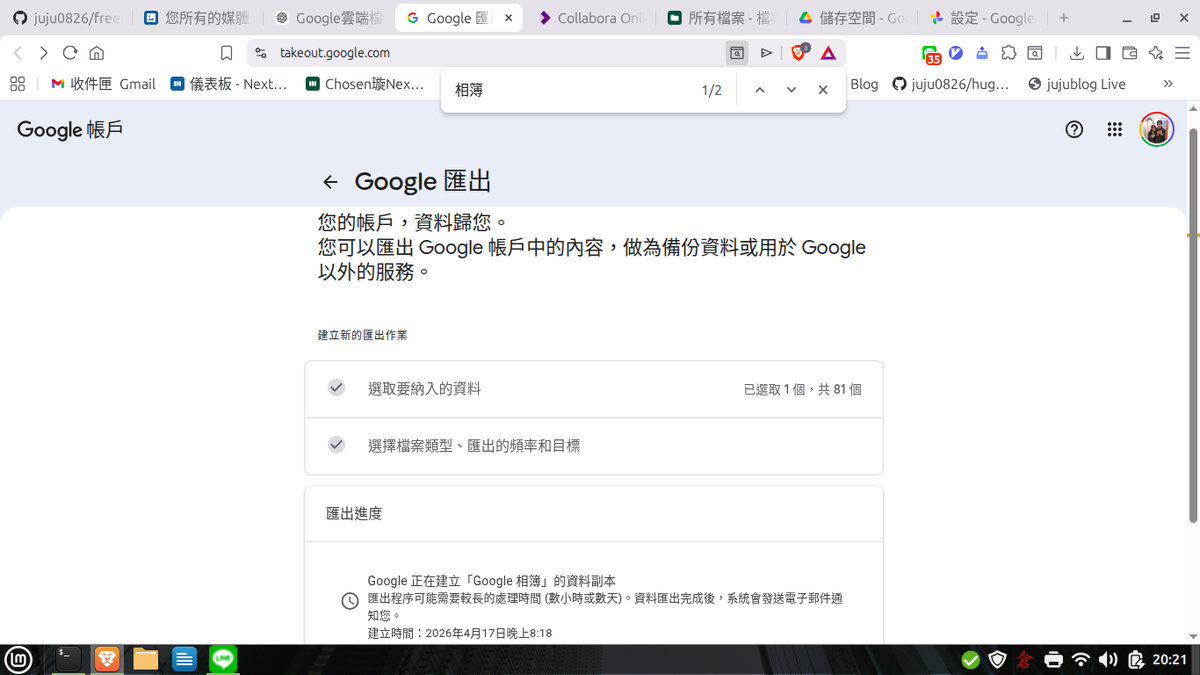Open the Wi-Fi network tray icon

1081,659
